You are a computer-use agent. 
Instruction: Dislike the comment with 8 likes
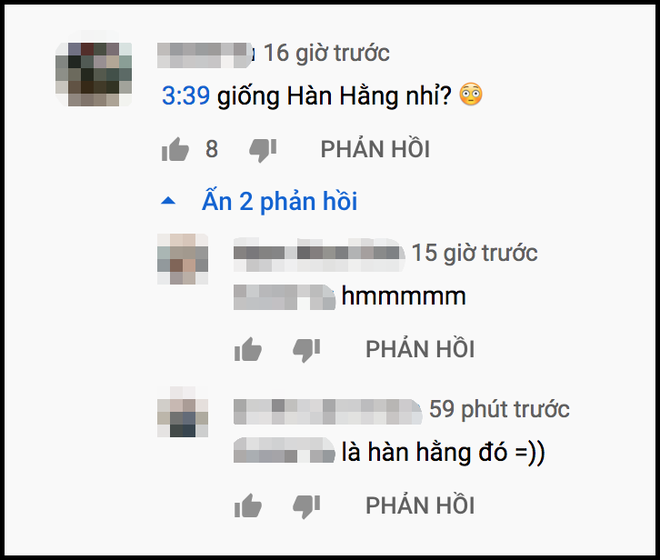coord(263,150)
